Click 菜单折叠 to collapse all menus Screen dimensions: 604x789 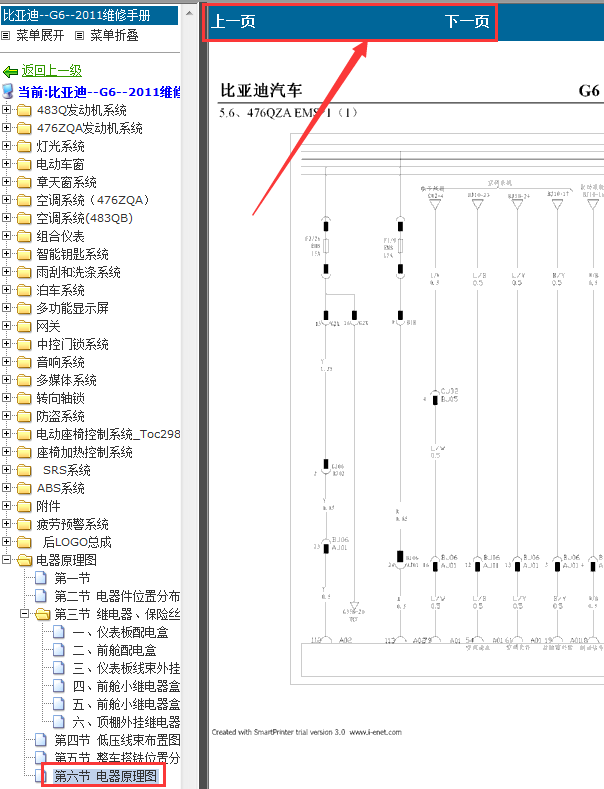click(114, 35)
